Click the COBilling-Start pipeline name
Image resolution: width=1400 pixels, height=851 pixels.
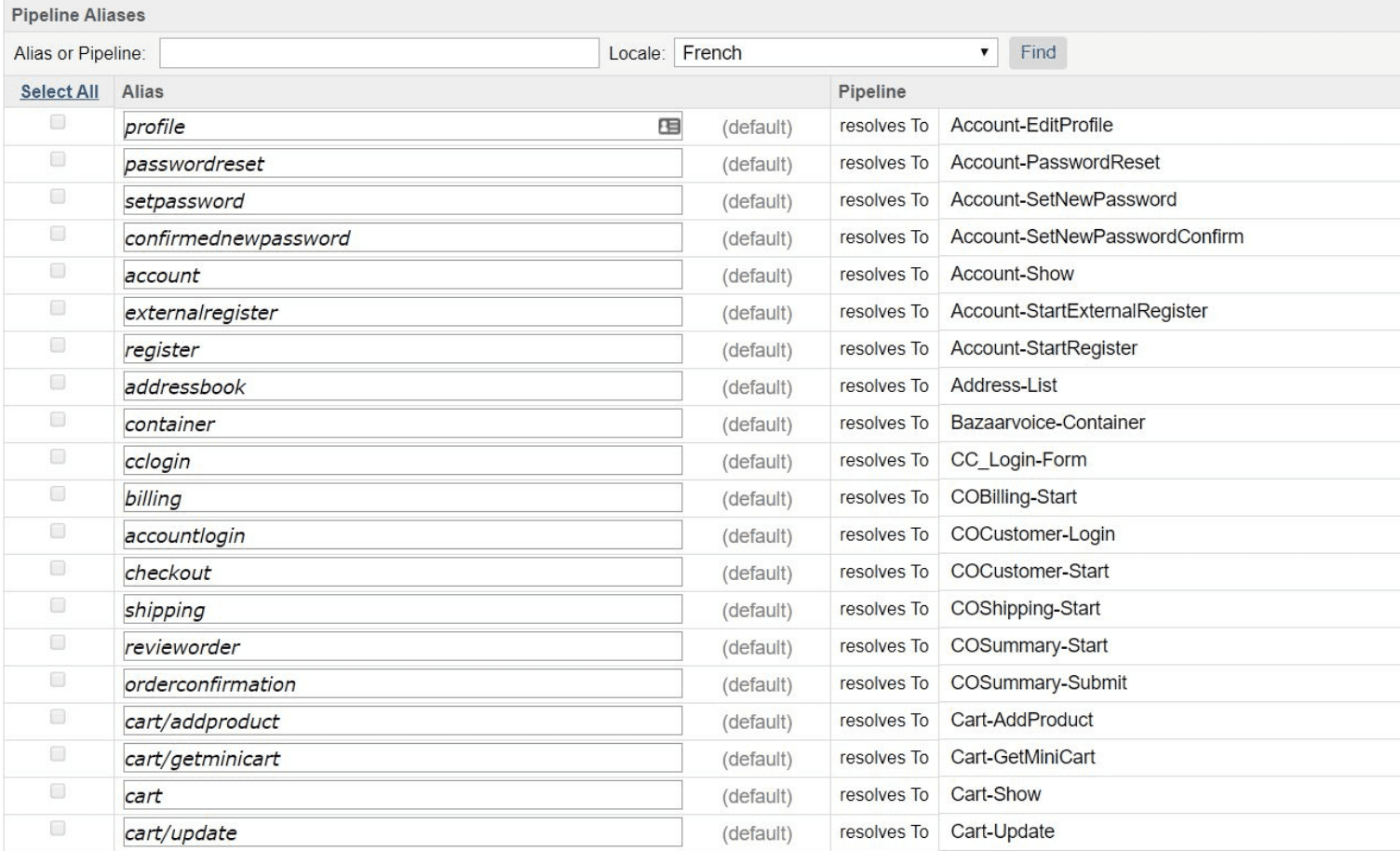[1014, 498]
